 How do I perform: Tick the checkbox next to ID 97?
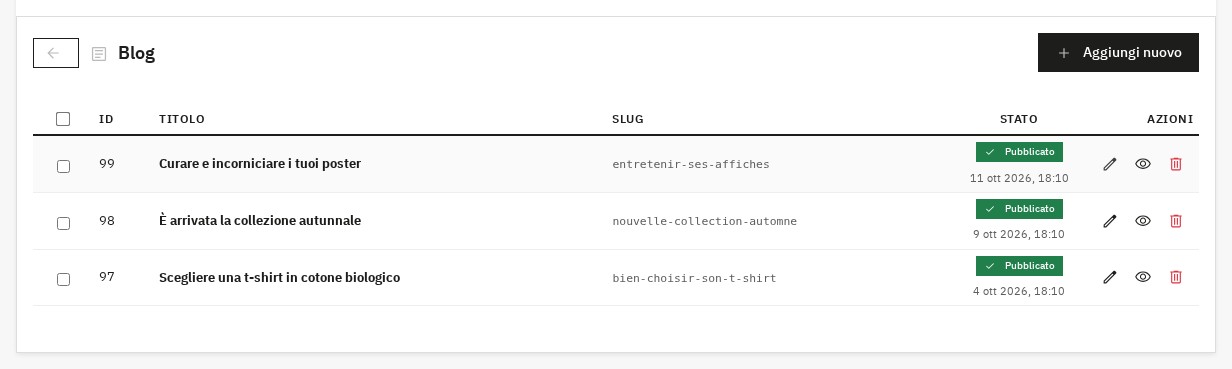[x=63, y=279]
